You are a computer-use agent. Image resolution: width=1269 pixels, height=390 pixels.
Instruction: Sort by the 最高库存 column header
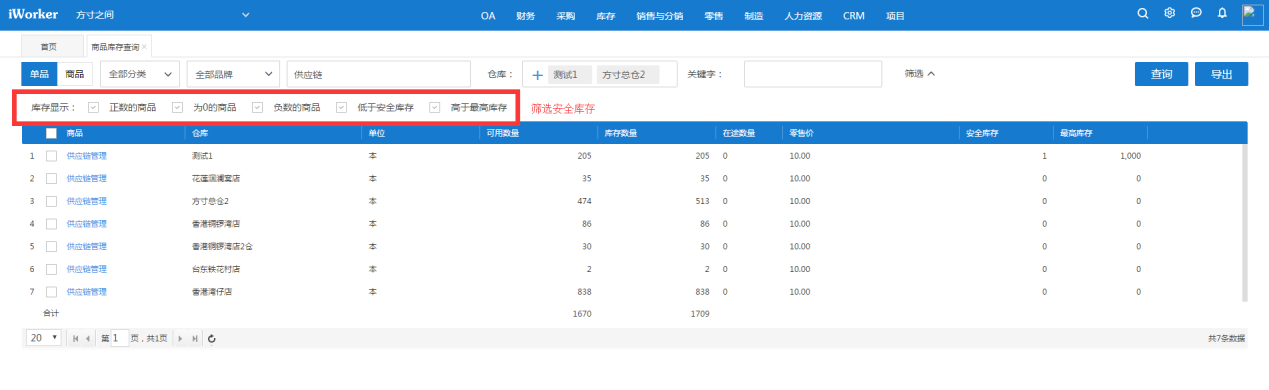click(1076, 133)
